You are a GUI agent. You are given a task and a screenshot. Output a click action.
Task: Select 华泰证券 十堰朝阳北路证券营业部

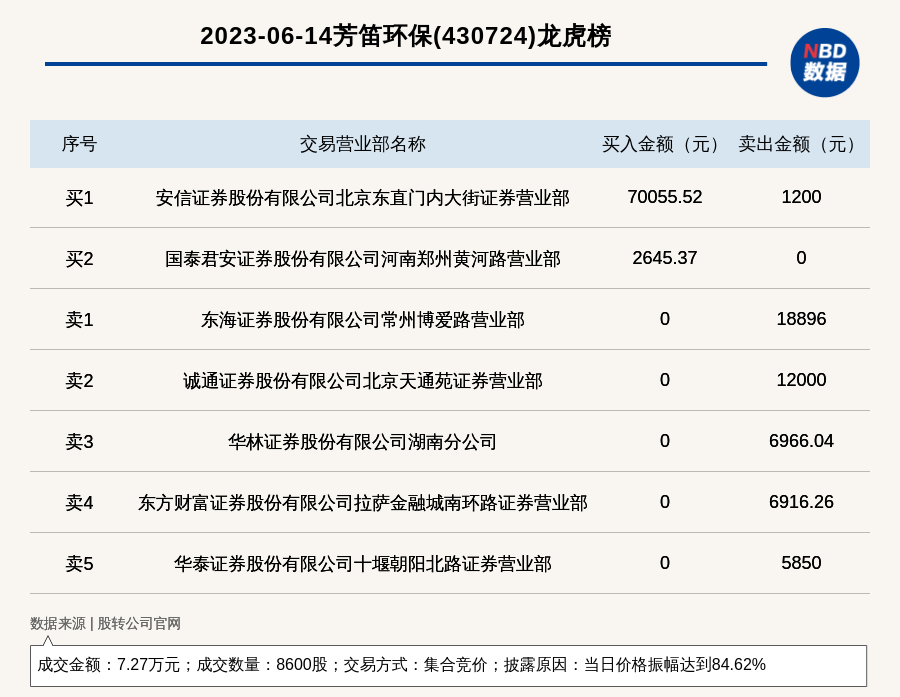[362, 564]
